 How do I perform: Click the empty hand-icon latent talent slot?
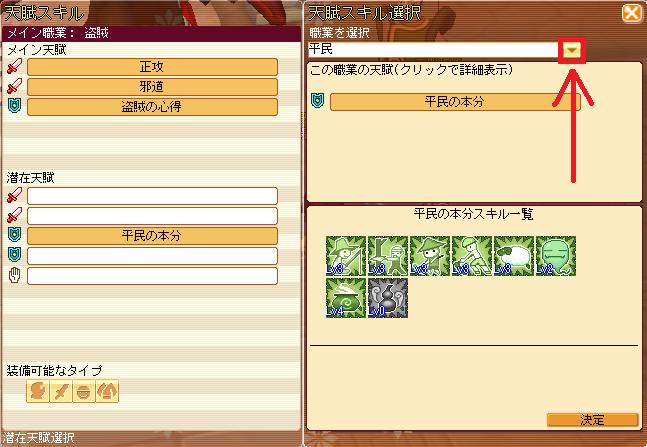[x=152, y=276]
